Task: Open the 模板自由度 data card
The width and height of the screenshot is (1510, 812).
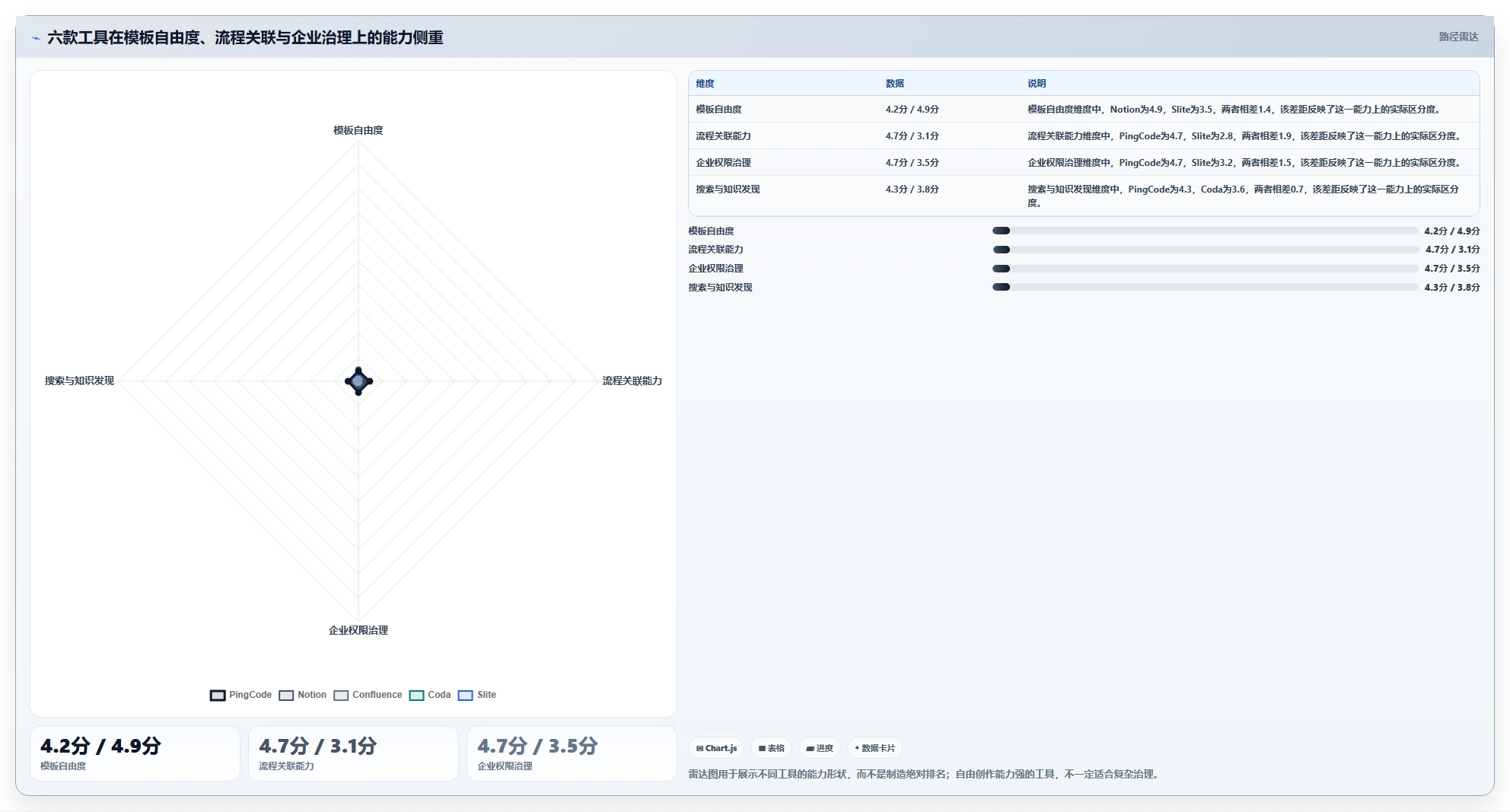Action: [x=135, y=753]
